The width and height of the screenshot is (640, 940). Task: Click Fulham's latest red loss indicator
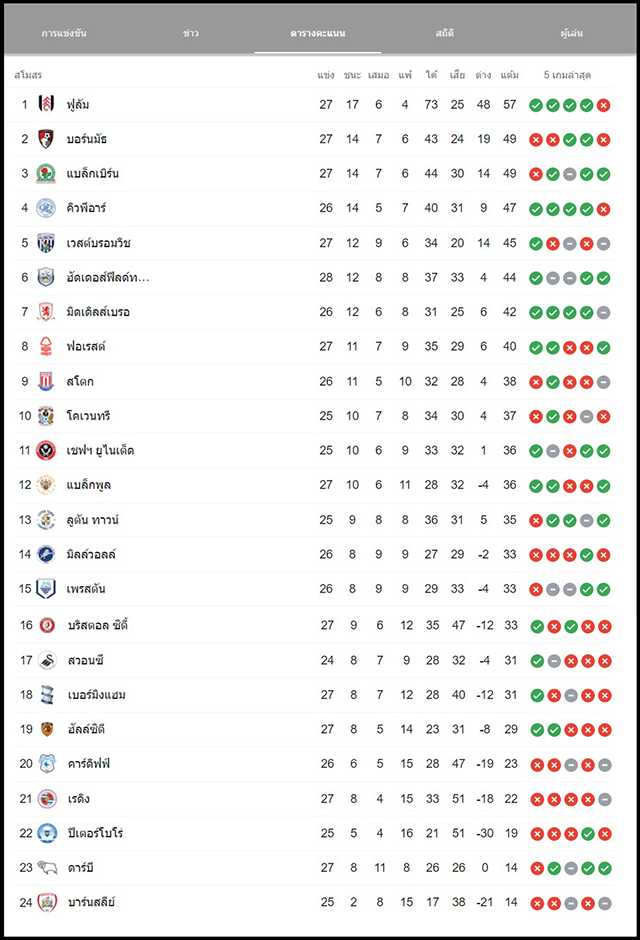pyautogui.click(x=603, y=106)
